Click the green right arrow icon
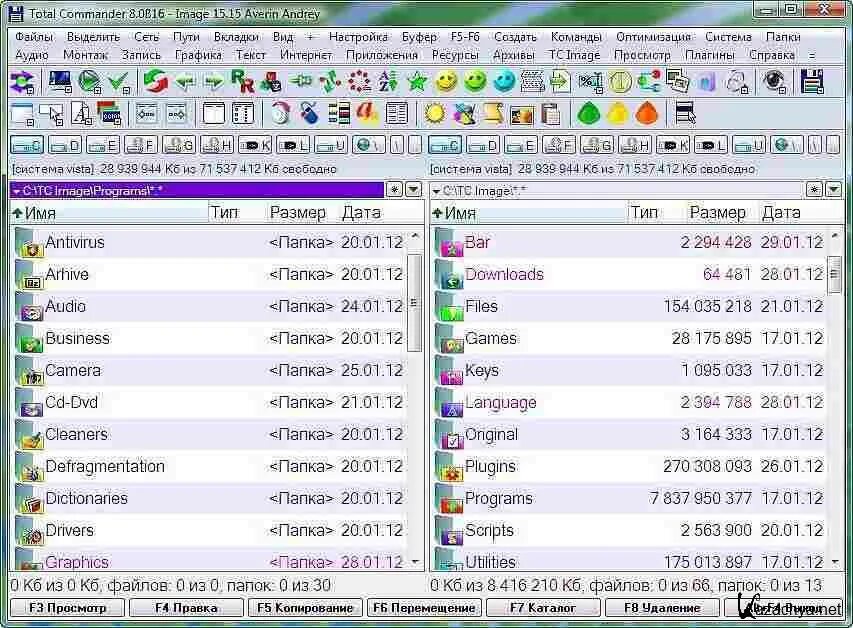This screenshot has height=628, width=853. [x=214, y=82]
